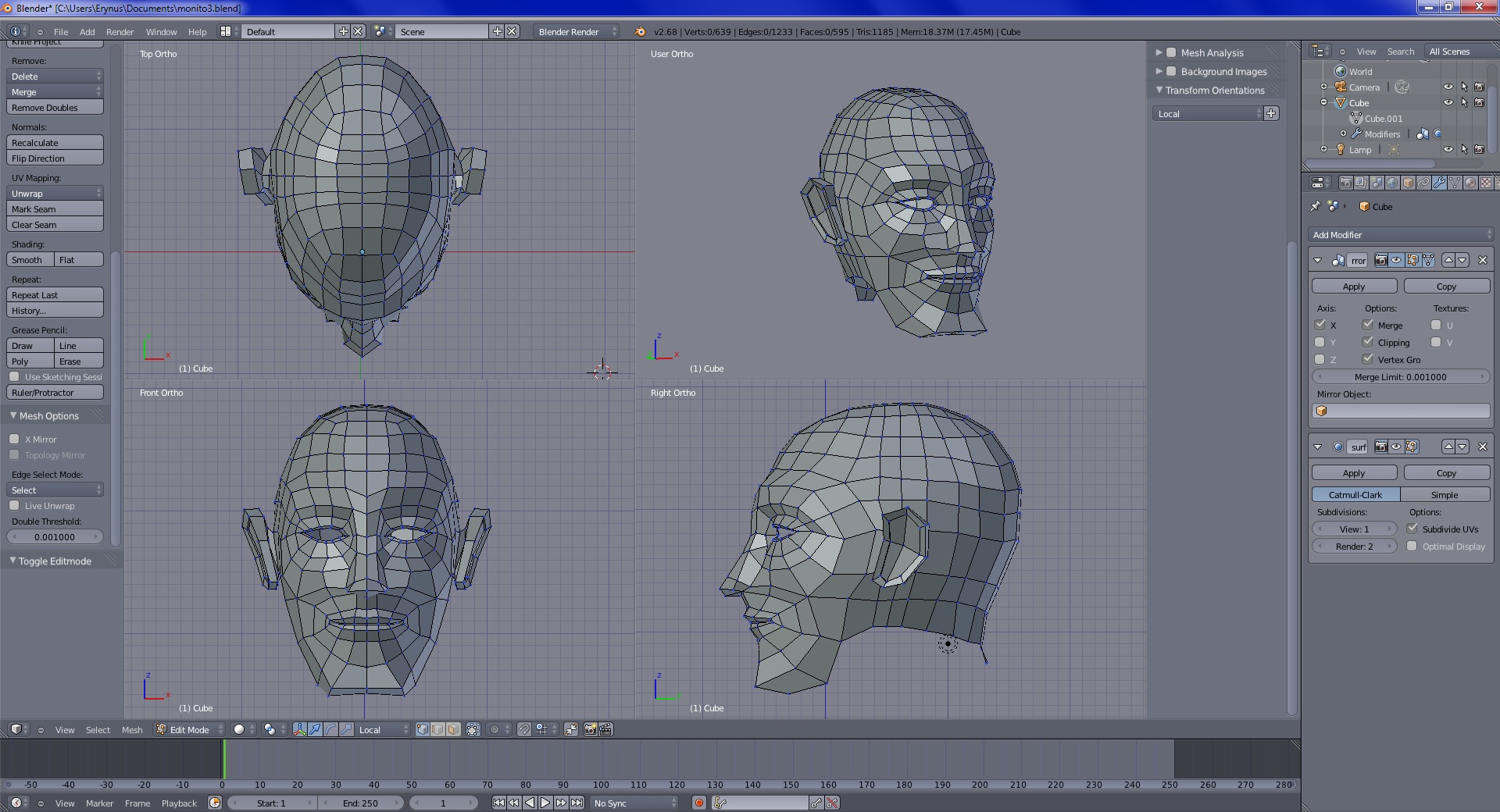Select the Object Data triangle properties icon
Viewport: 1500px width, 812px height.
[x=1455, y=183]
